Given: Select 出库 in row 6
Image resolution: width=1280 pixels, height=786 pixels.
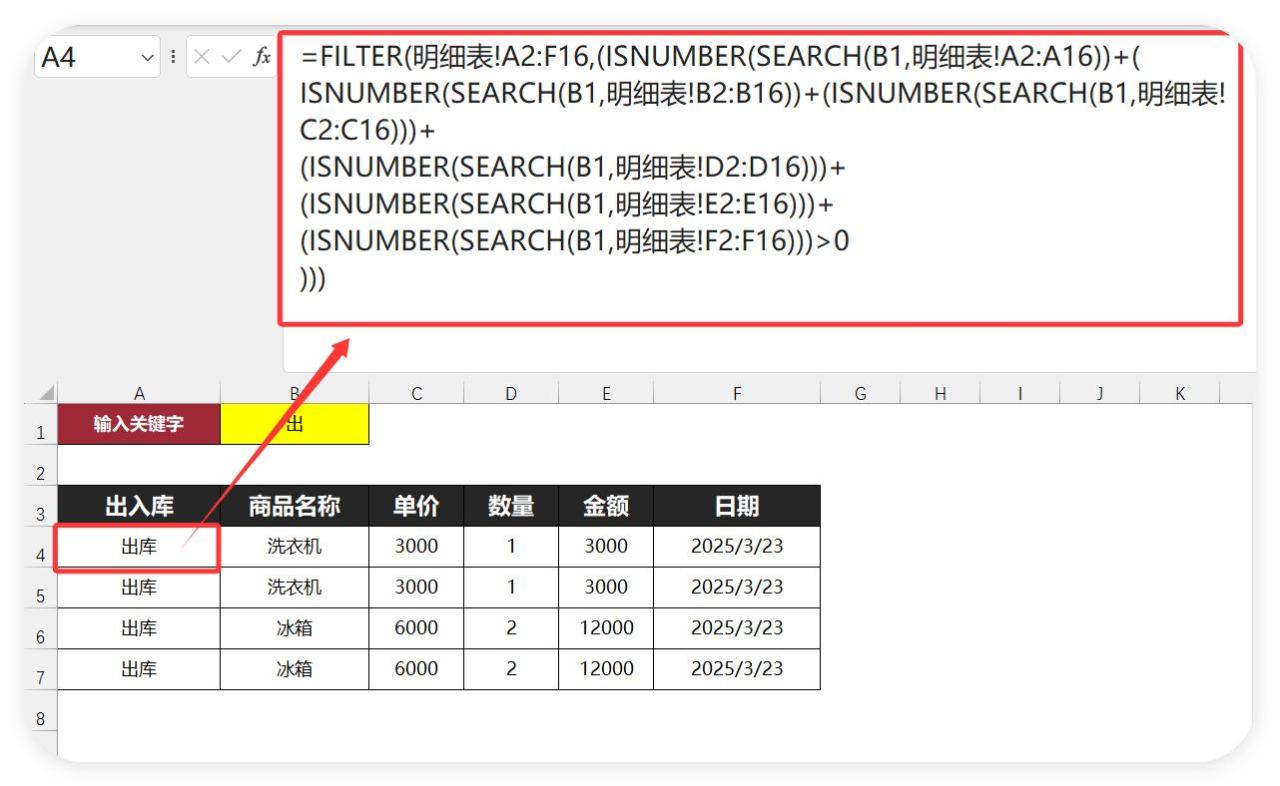Looking at the screenshot, I should coord(139,629).
